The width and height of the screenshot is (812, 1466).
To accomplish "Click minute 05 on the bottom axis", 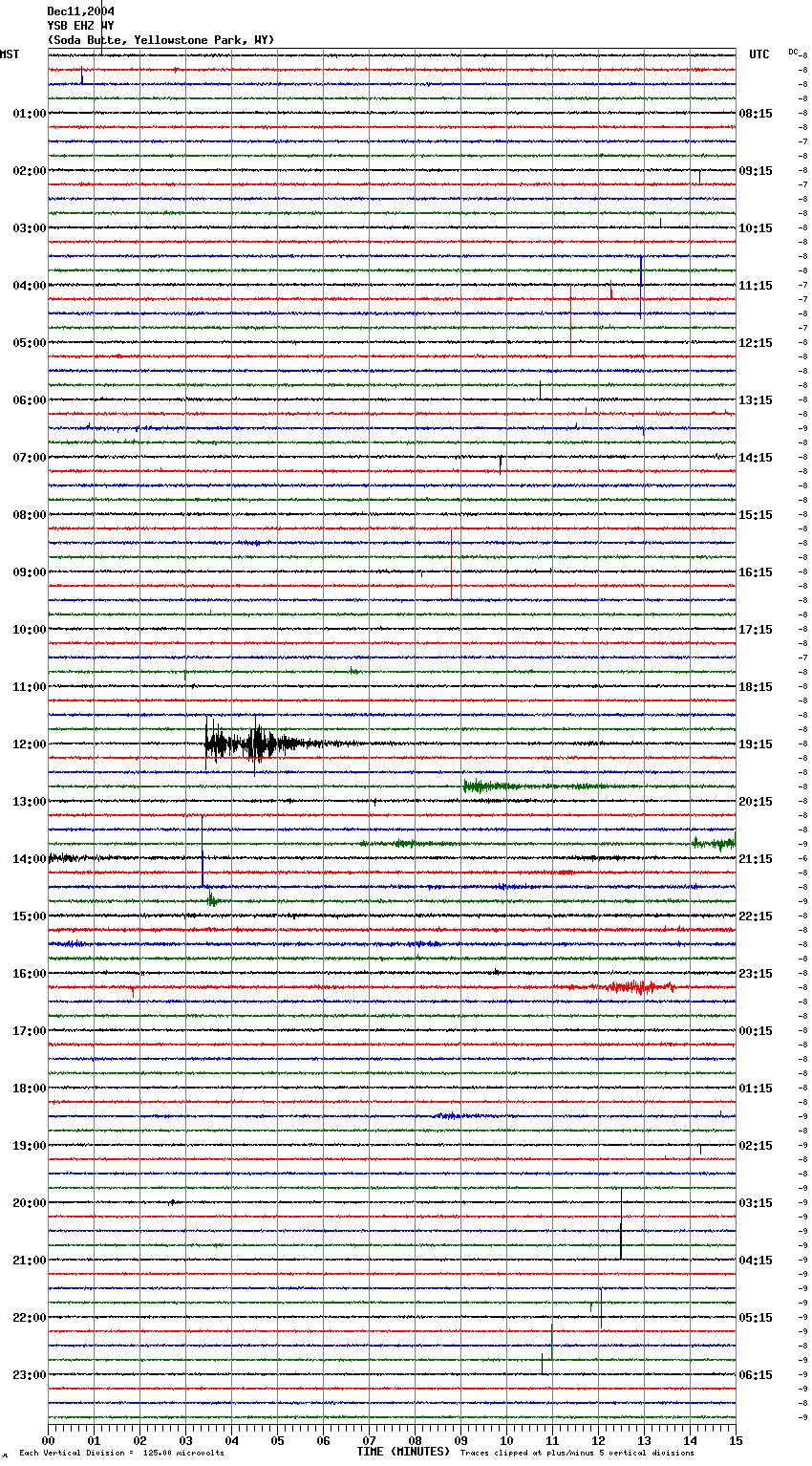I will [x=277, y=1440].
